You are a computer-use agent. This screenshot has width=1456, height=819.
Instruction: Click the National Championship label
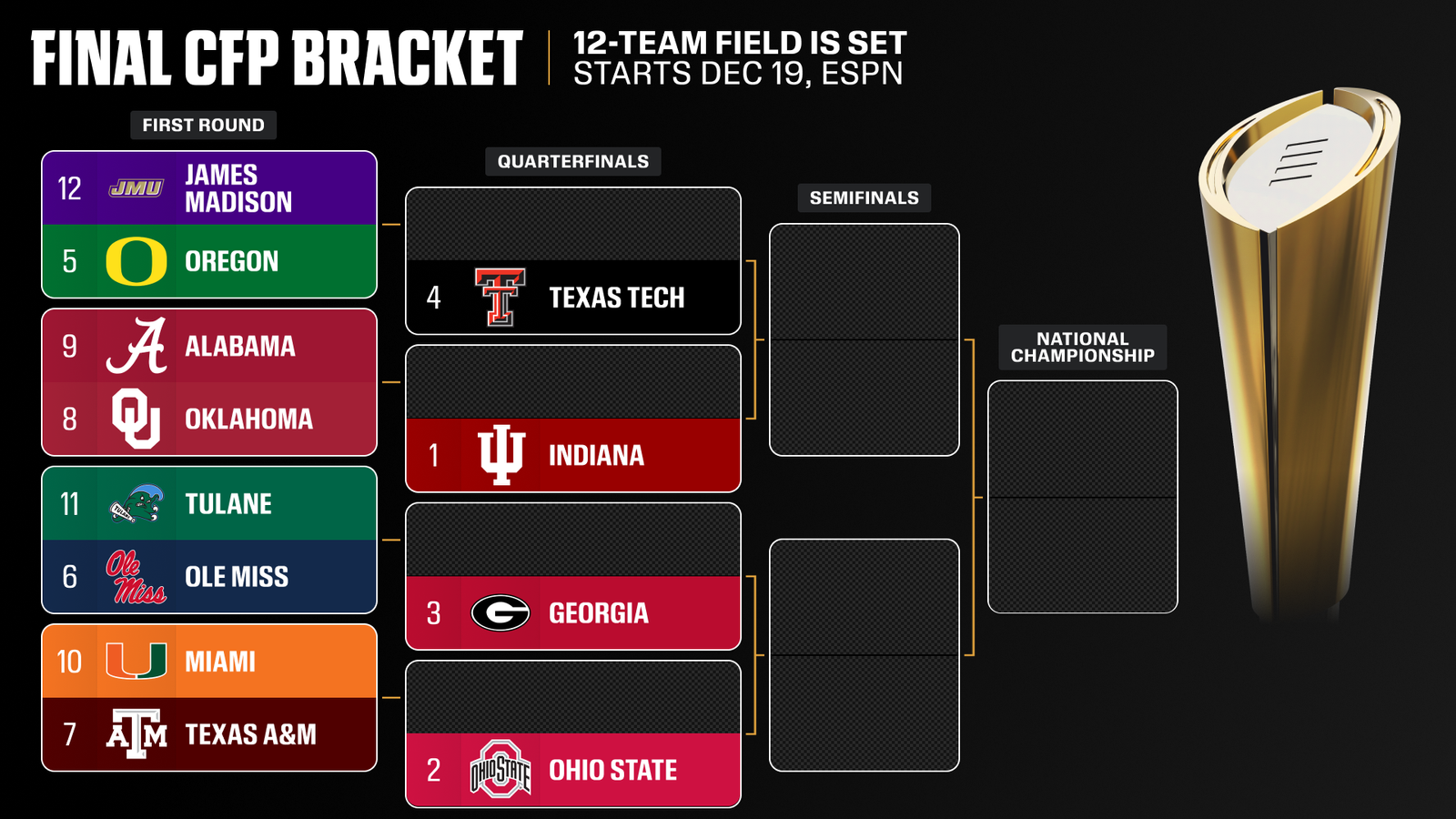pos(1082,347)
